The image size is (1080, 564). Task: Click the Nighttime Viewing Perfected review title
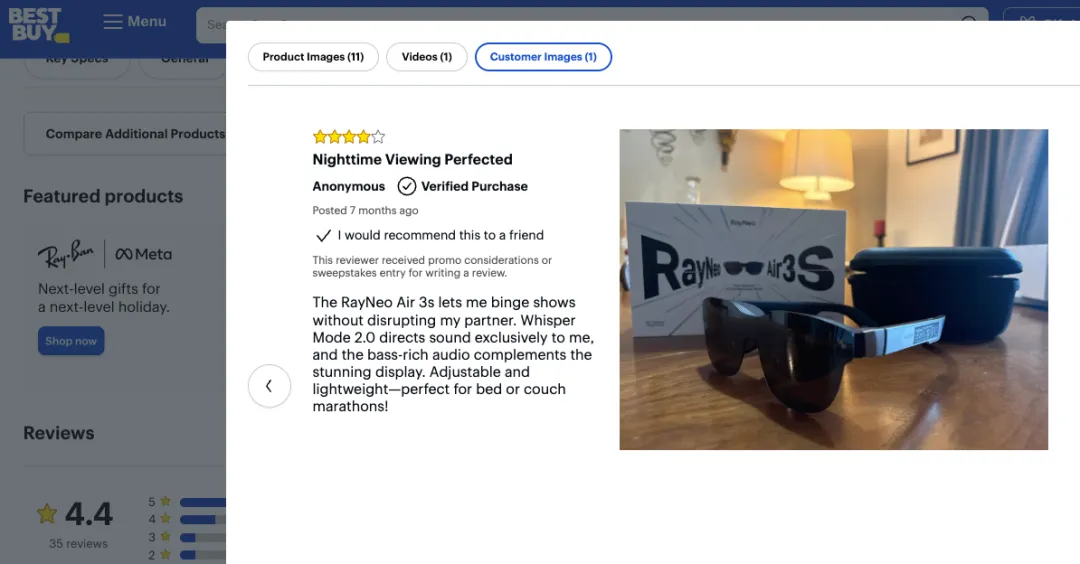point(412,160)
